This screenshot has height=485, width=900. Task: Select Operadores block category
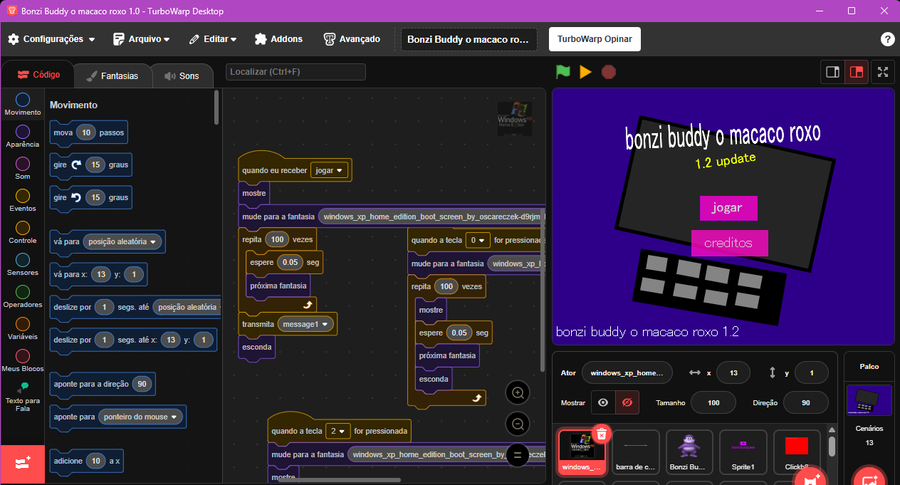pyautogui.click(x=22, y=297)
